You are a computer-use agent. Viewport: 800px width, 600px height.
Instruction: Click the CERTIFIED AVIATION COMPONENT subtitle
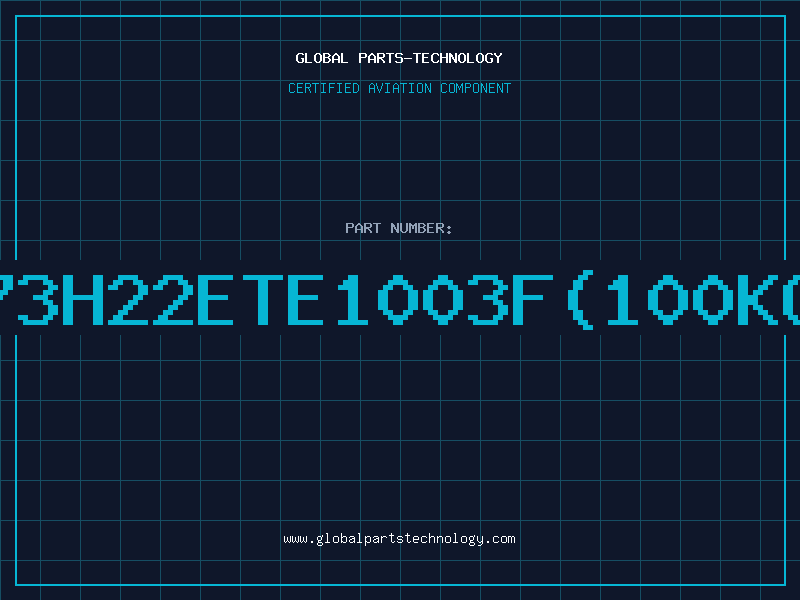click(x=399, y=88)
